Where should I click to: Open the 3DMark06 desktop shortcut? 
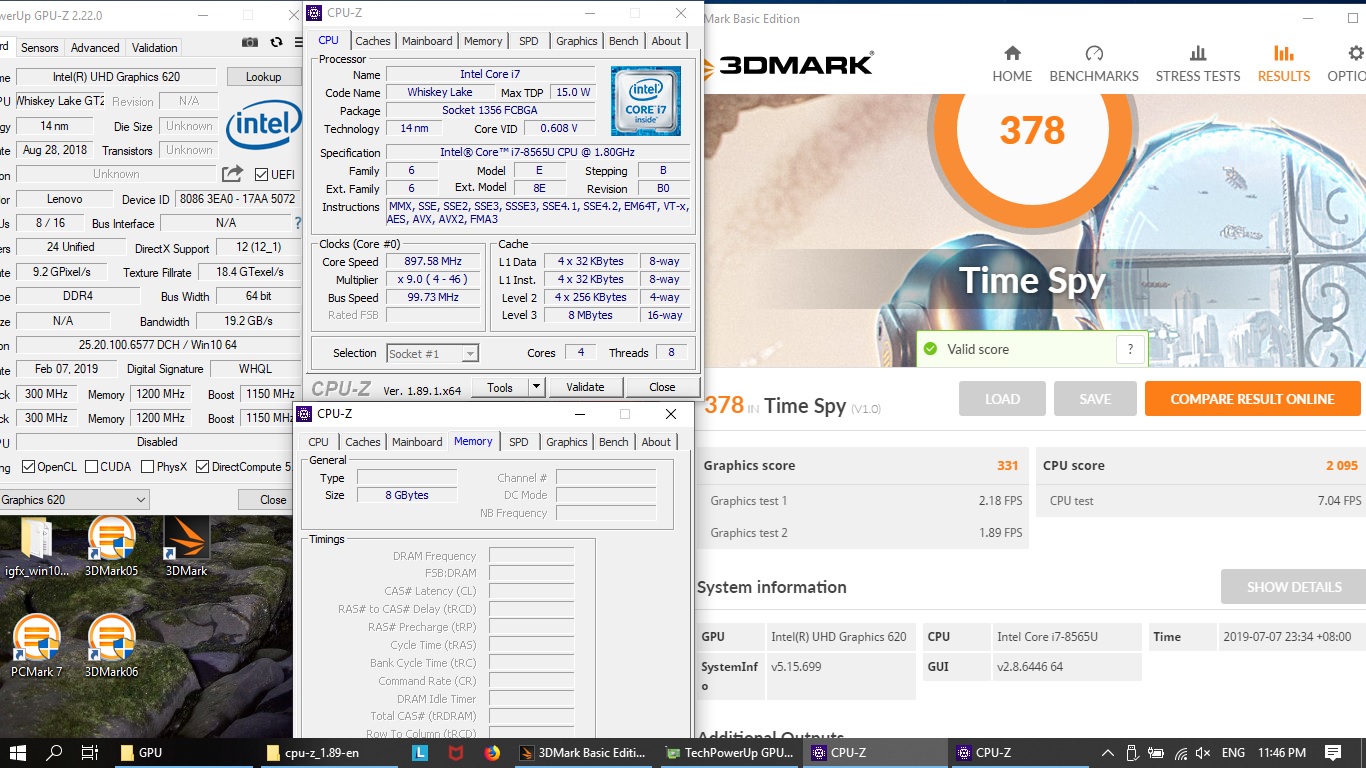(x=111, y=647)
